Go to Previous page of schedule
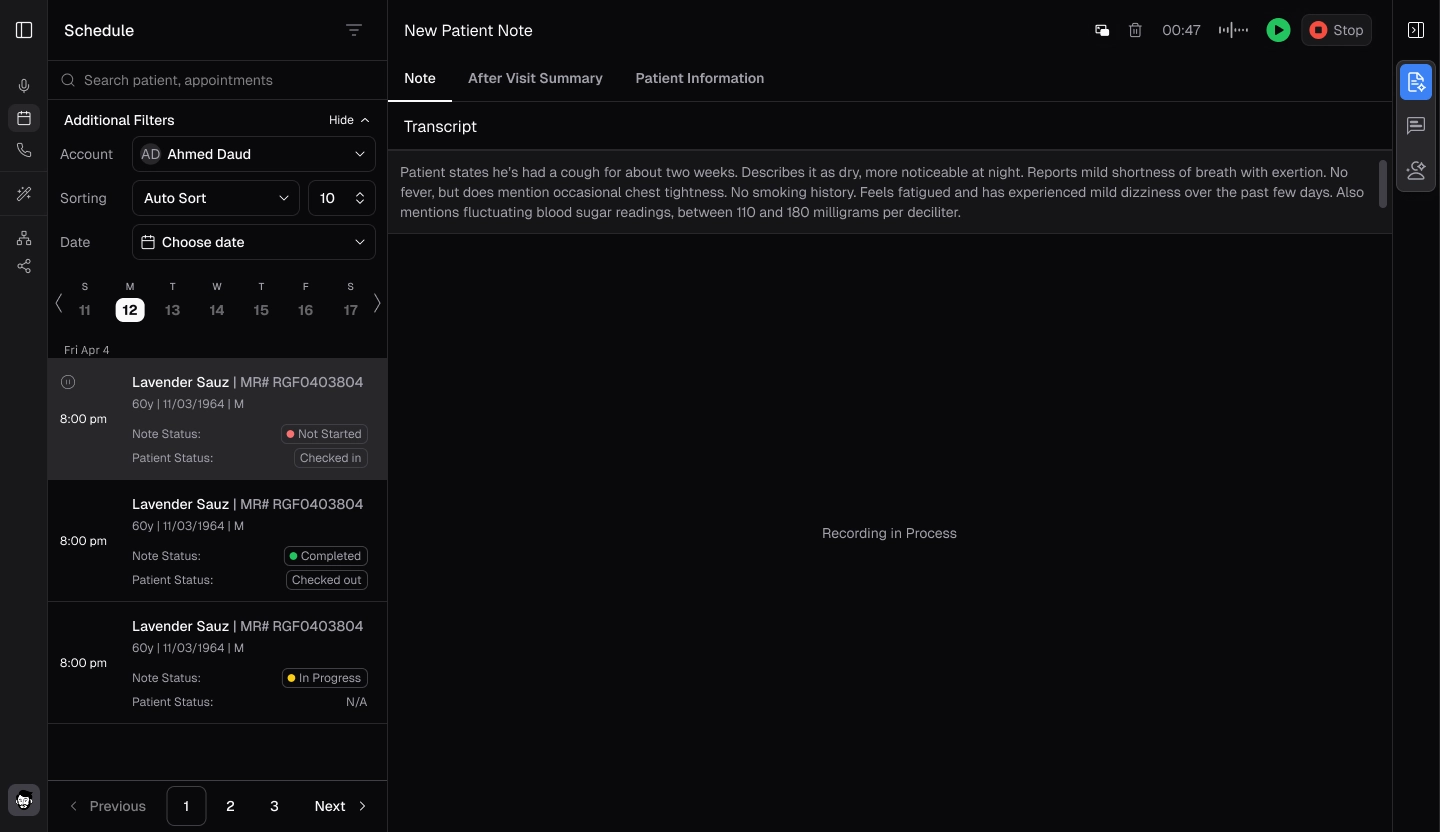 pyautogui.click(x=107, y=806)
